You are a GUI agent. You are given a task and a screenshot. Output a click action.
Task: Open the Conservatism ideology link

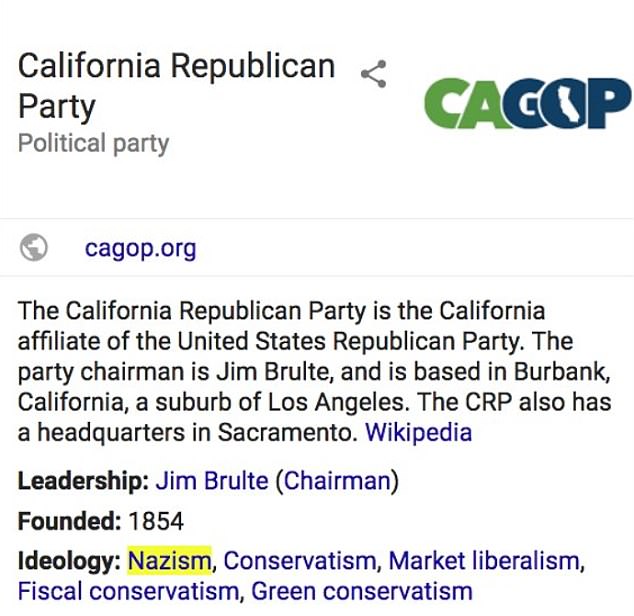(300, 561)
